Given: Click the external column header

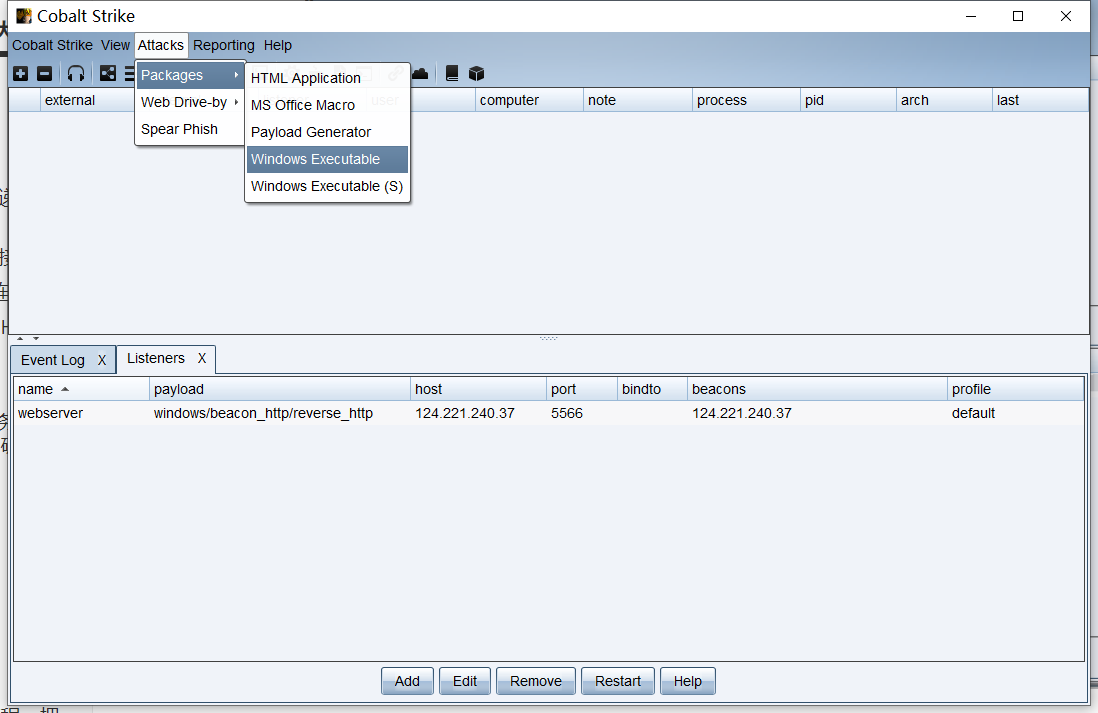Looking at the screenshot, I should (x=88, y=100).
